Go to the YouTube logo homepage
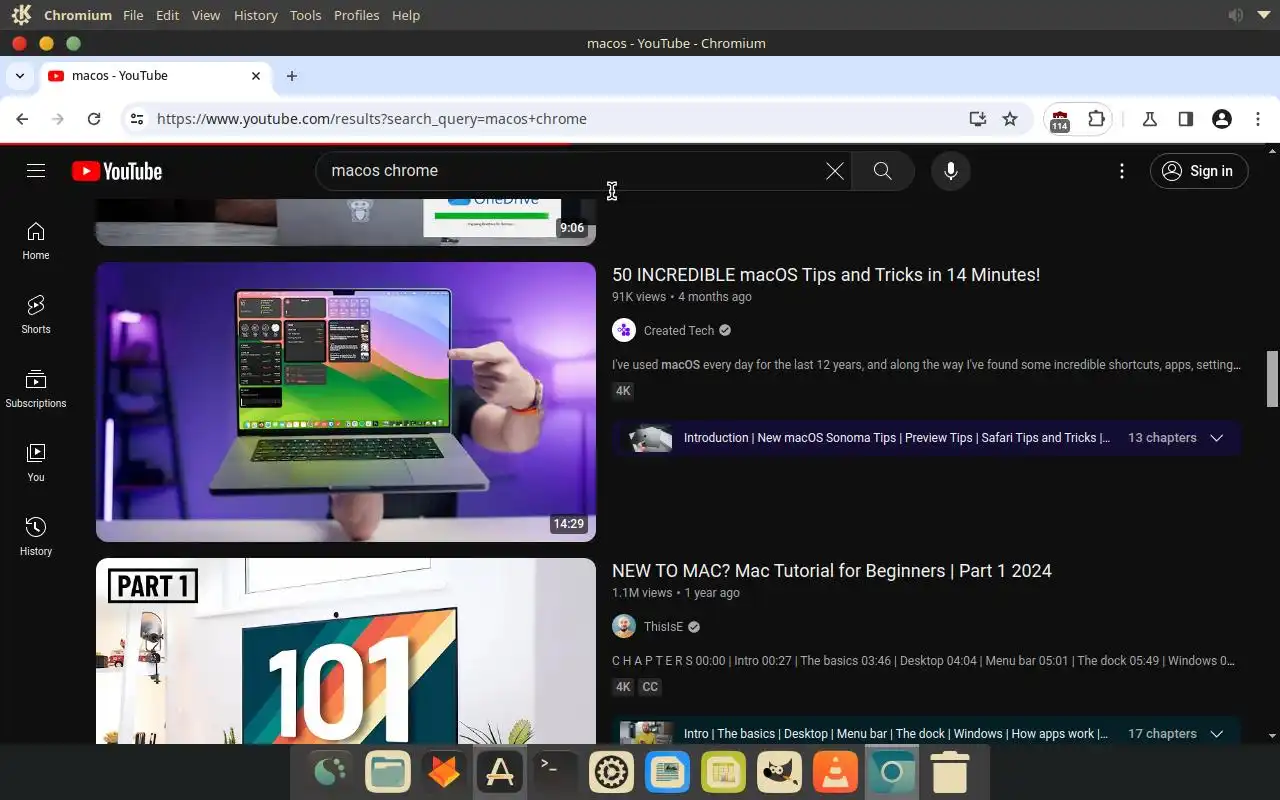Image resolution: width=1280 pixels, height=800 pixels. tap(117, 171)
